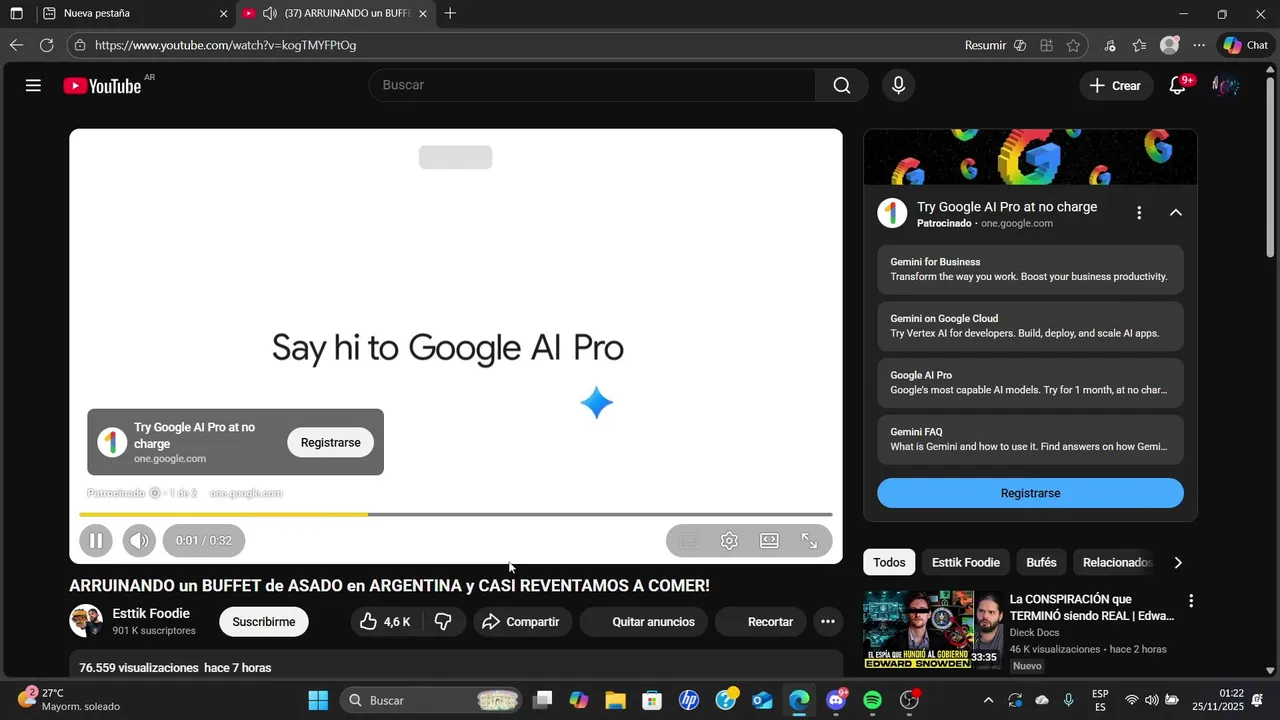
Task: Click the player subtitles icon
Action: (688, 541)
